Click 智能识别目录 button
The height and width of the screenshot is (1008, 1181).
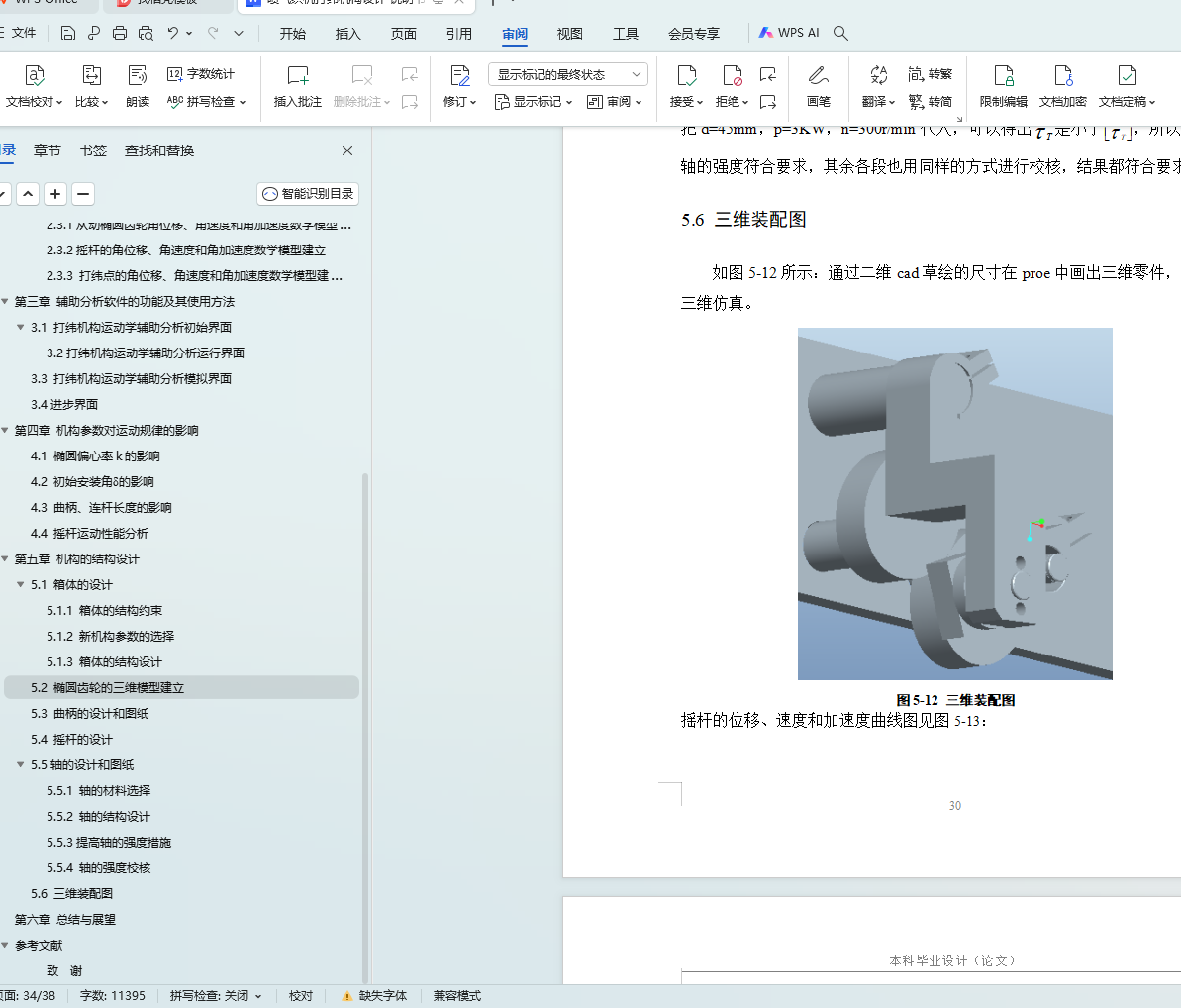pos(307,194)
